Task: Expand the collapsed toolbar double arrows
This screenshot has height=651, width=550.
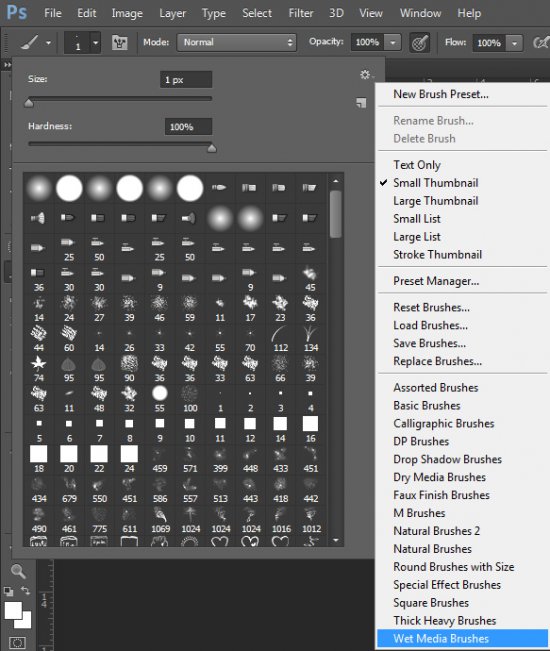Action: 7,65
